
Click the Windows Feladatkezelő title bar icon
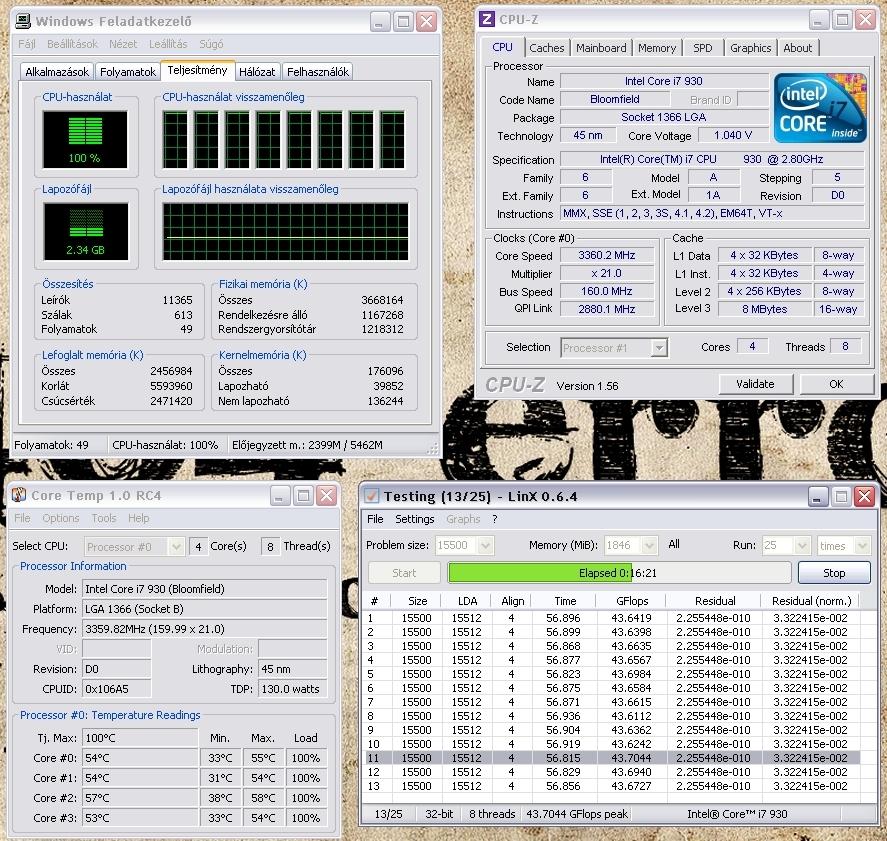point(23,21)
